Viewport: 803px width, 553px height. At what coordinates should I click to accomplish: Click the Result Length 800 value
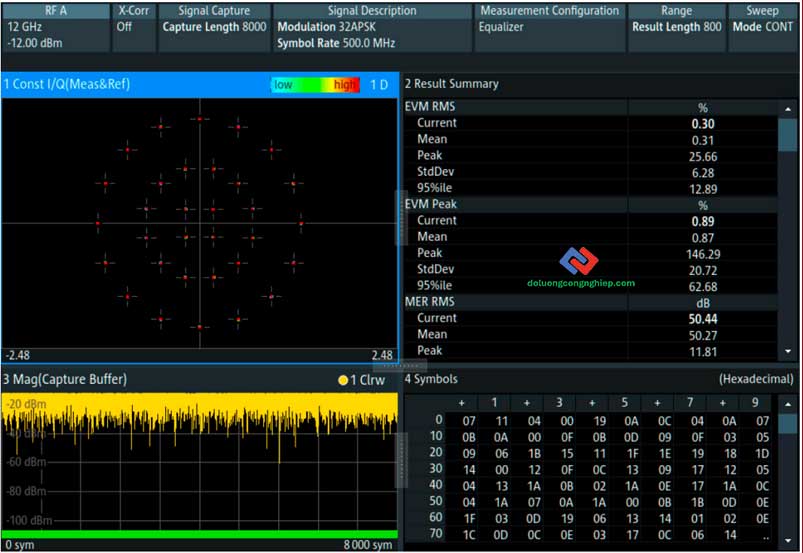[677, 27]
